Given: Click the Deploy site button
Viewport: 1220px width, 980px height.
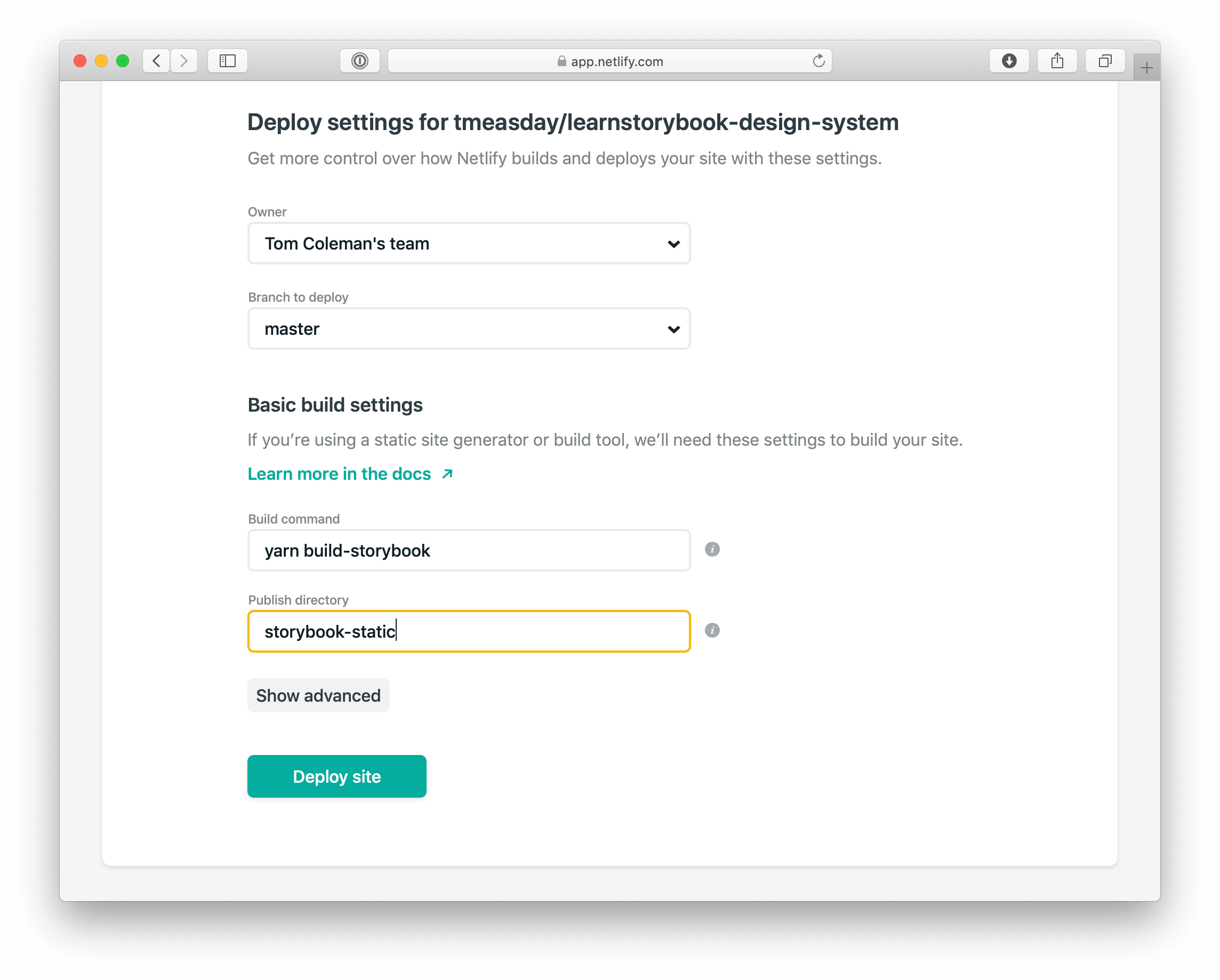Looking at the screenshot, I should 336,776.
